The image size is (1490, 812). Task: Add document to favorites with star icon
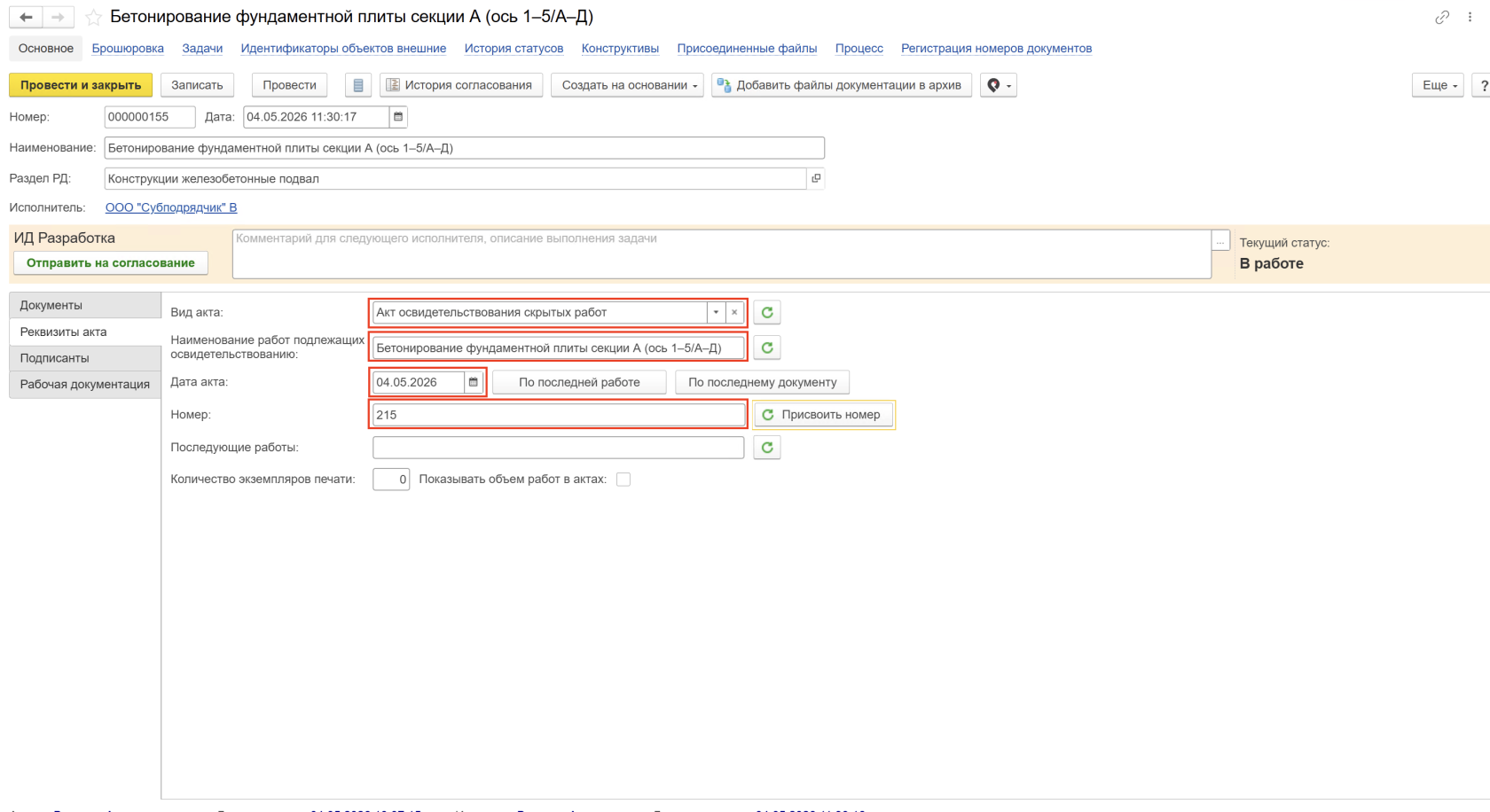tap(93, 17)
